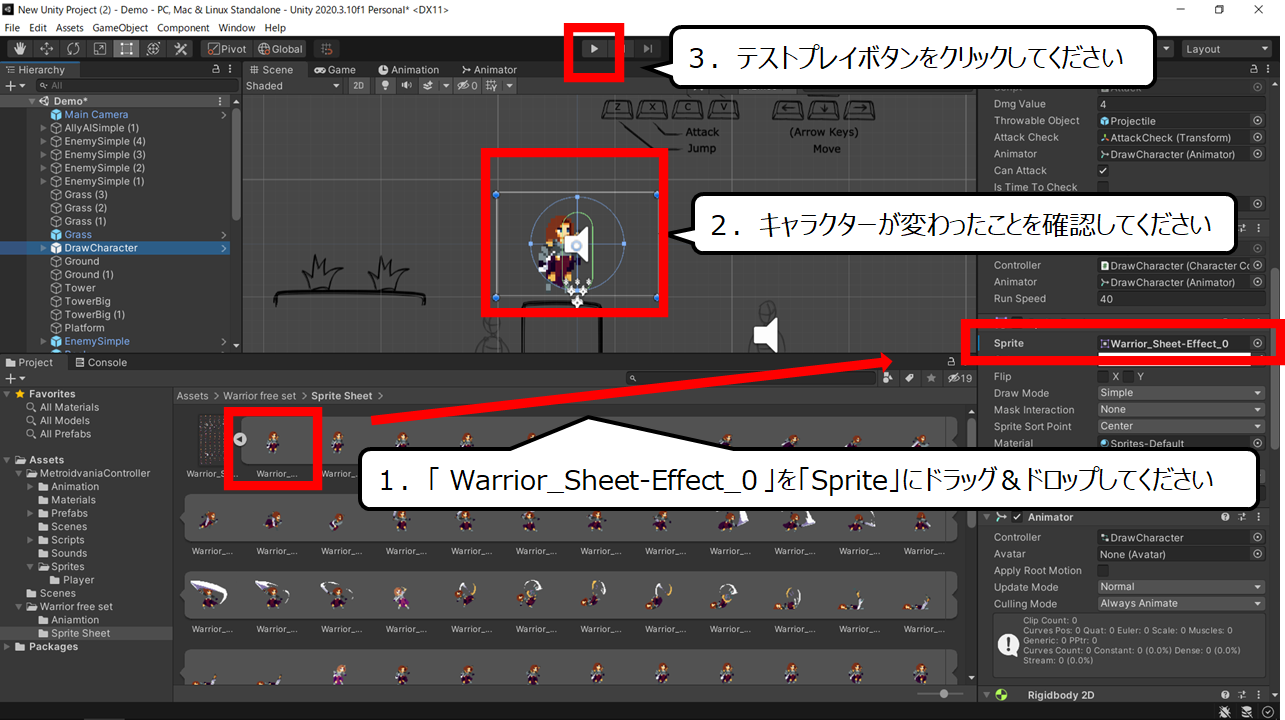Open the Sprite Sort Point dropdown

[1181, 426]
